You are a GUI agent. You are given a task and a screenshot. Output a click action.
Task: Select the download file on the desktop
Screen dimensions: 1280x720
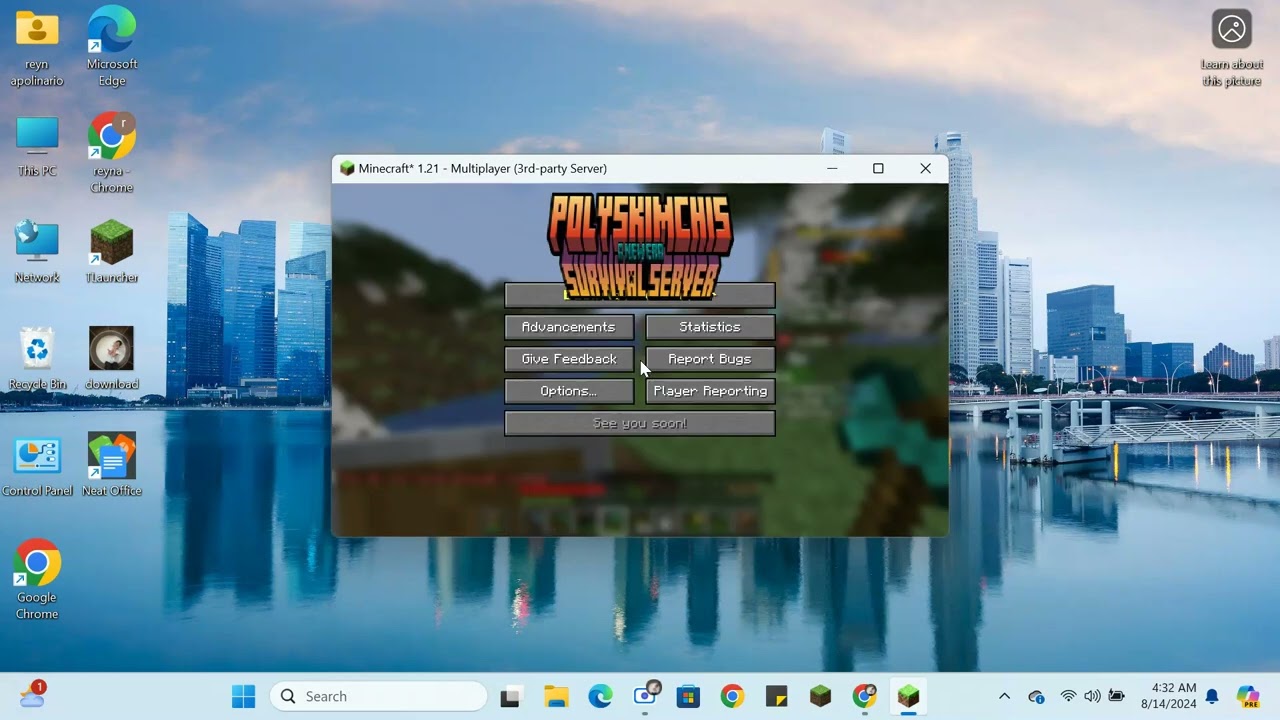pyautogui.click(x=112, y=359)
